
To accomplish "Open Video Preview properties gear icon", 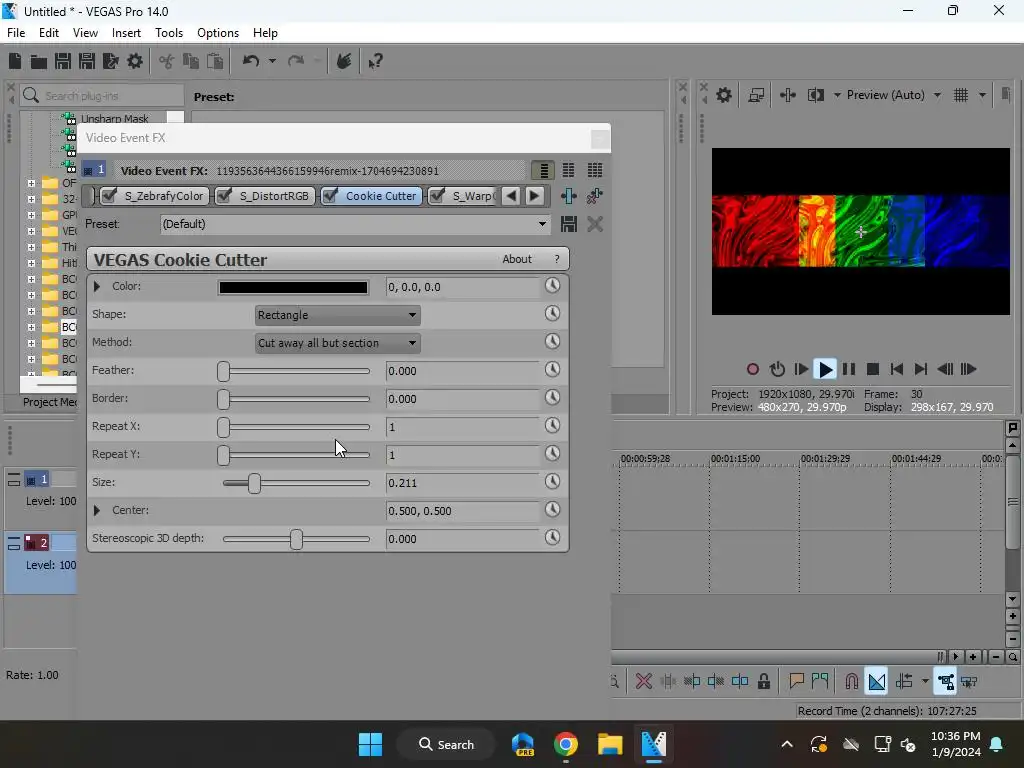I will (x=724, y=95).
